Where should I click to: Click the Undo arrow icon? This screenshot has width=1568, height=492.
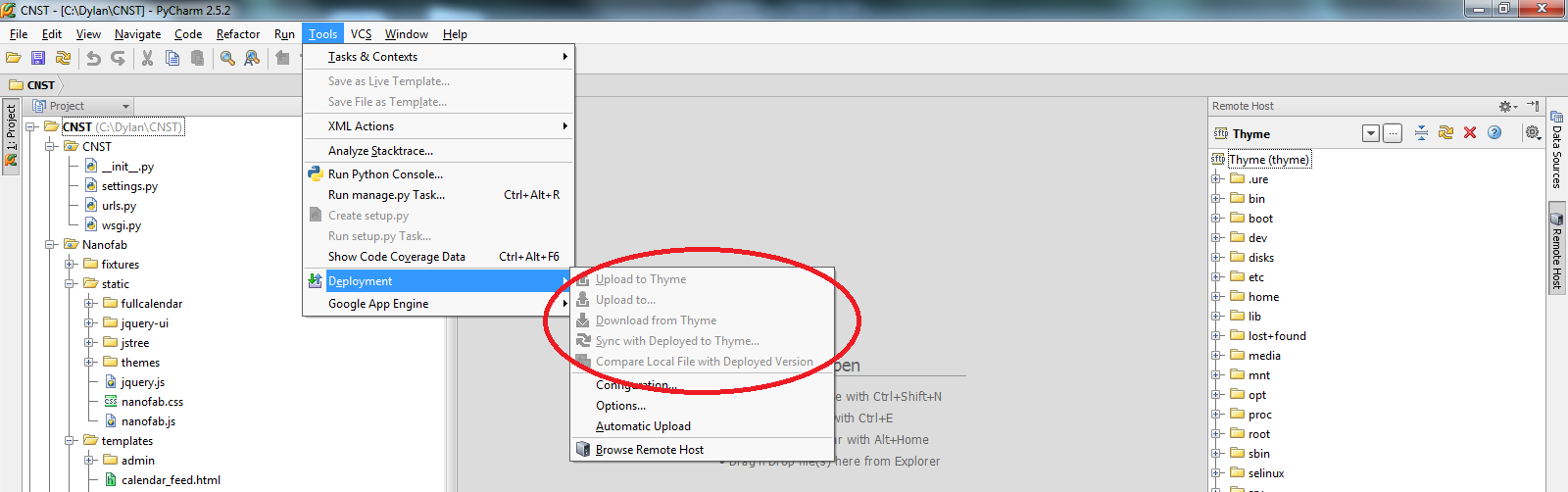93,59
